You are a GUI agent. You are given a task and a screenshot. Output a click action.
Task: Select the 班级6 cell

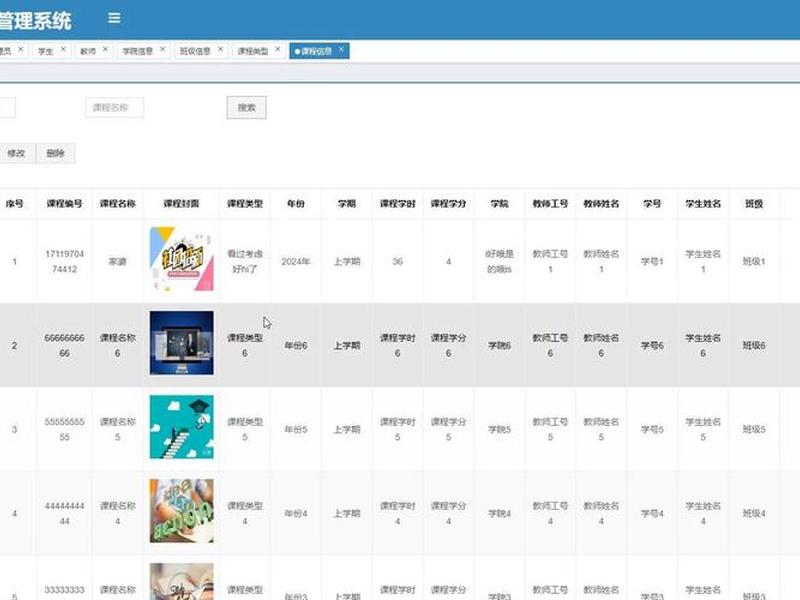click(x=754, y=345)
